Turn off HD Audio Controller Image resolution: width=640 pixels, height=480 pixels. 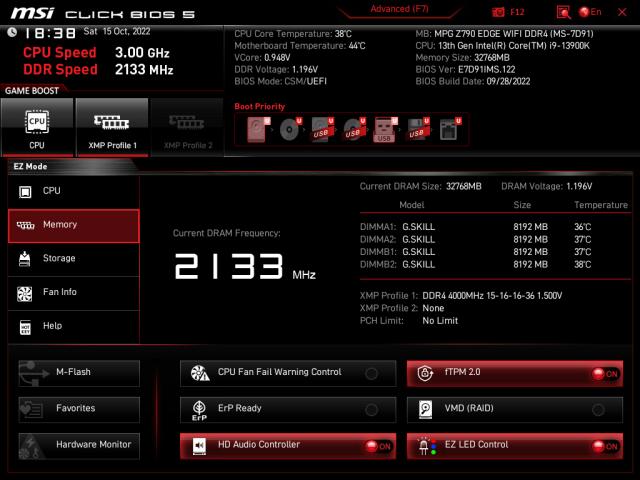378,447
